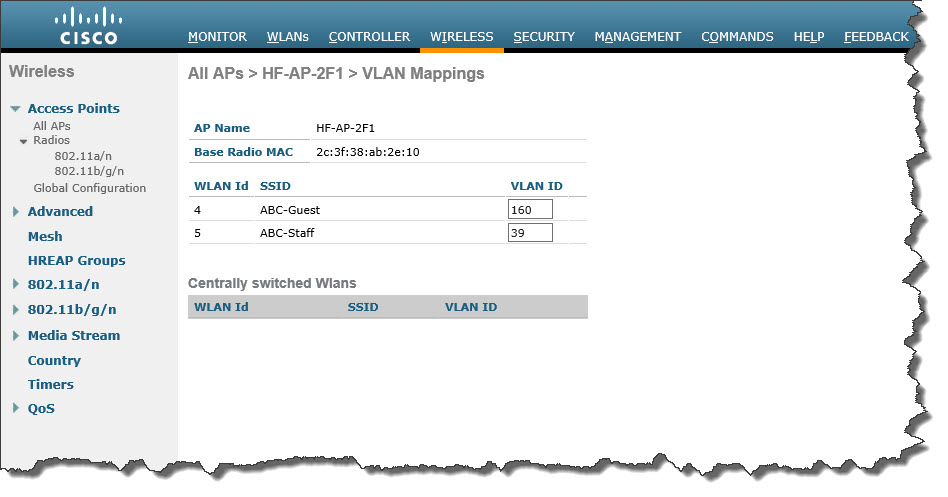
Task: Open the HELP menu
Action: tap(809, 37)
